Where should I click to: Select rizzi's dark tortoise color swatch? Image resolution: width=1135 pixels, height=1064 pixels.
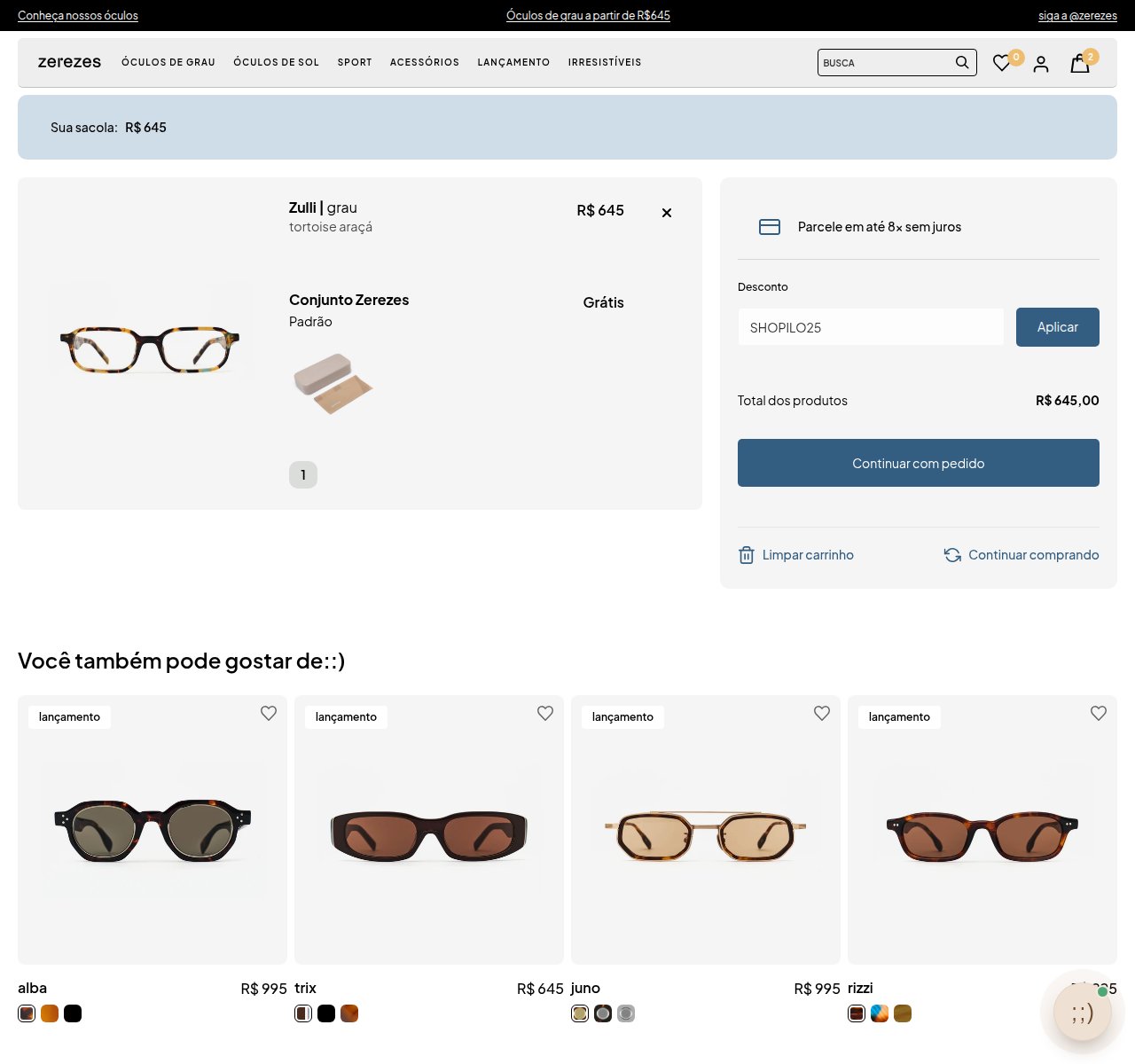(857, 1013)
